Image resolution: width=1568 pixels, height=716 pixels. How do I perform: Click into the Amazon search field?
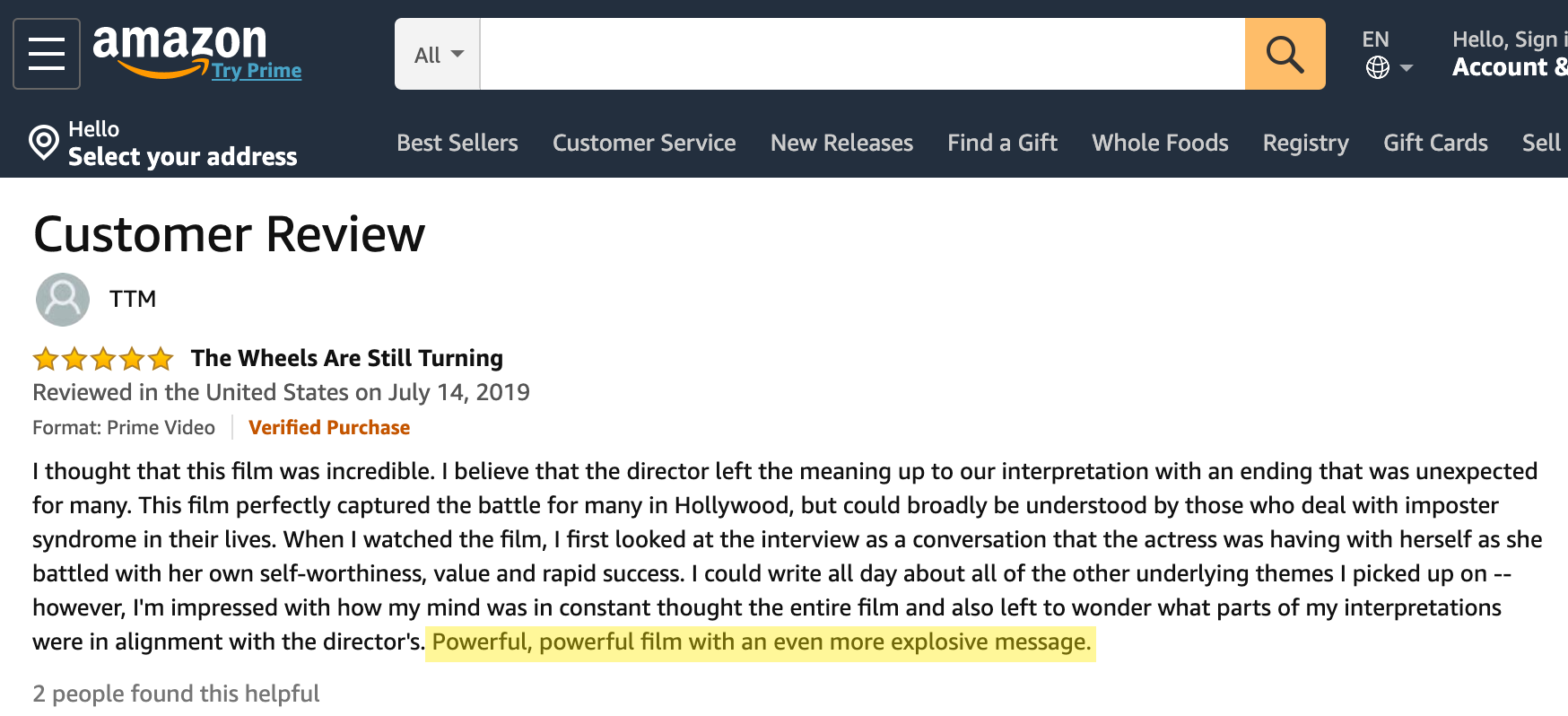[x=862, y=54]
